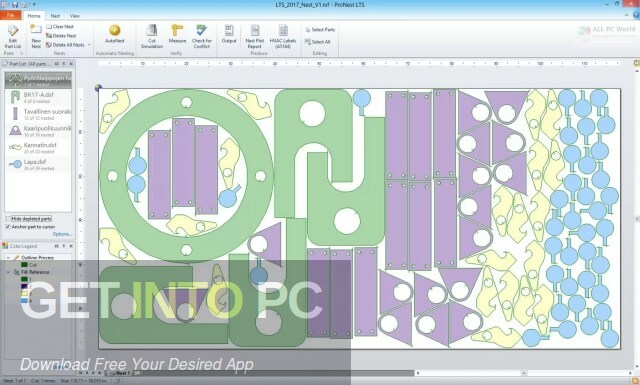Image resolution: width=640 pixels, height=385 pixels.
Task: Open Part List panel window position menu
Action: [57, 64]
